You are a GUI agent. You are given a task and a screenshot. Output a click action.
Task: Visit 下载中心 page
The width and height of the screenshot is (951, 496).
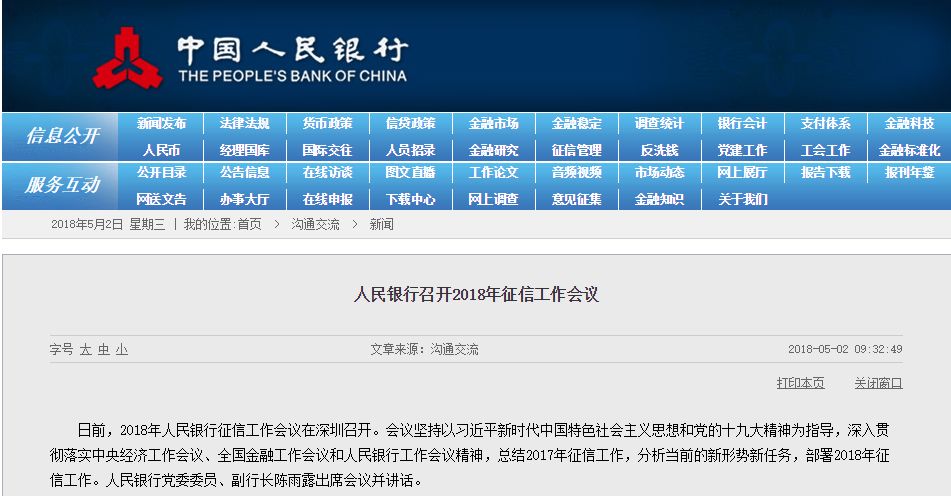(x=411, y=199)
